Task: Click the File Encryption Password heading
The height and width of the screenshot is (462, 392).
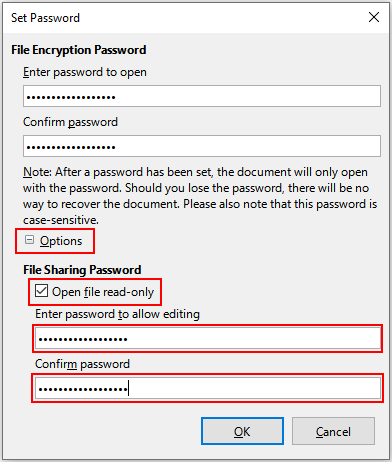Action: click(x=79, y=50)
